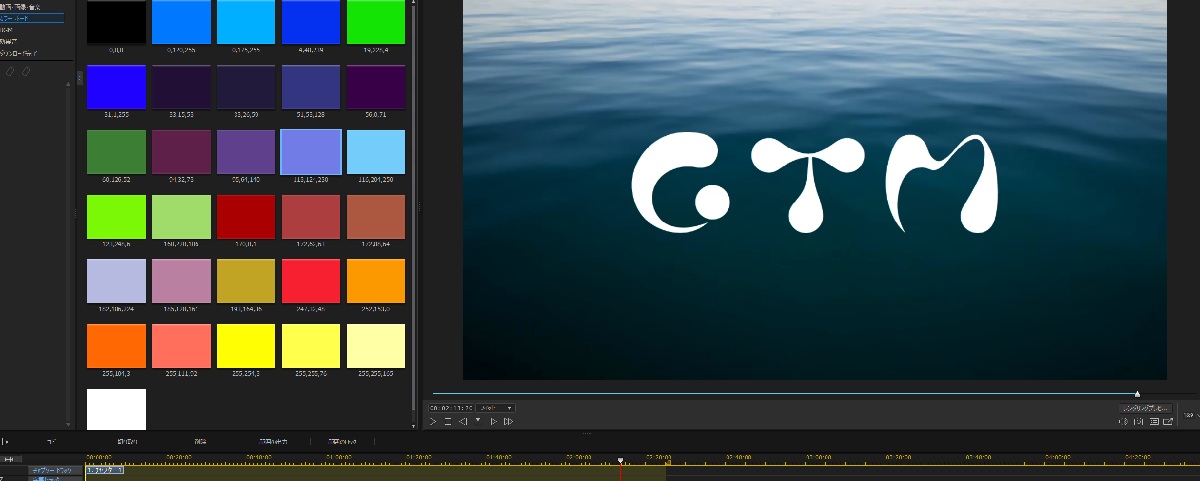Open the clip/movie mode dropdown beside timecode

(496, 408)
